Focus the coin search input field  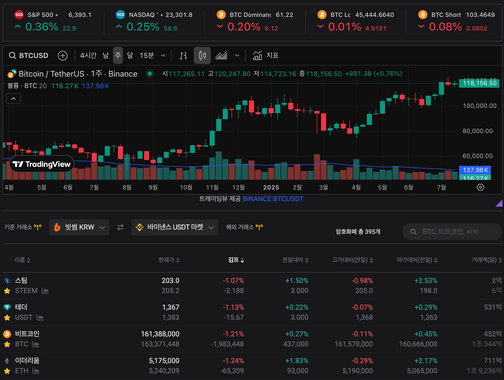(453, 232)
